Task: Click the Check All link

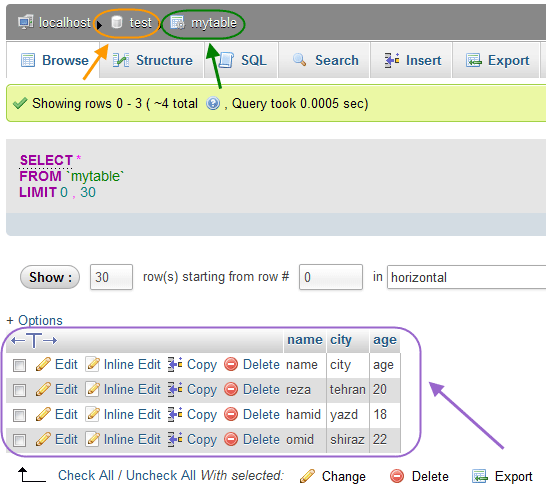Action: (x=86, y=475)
